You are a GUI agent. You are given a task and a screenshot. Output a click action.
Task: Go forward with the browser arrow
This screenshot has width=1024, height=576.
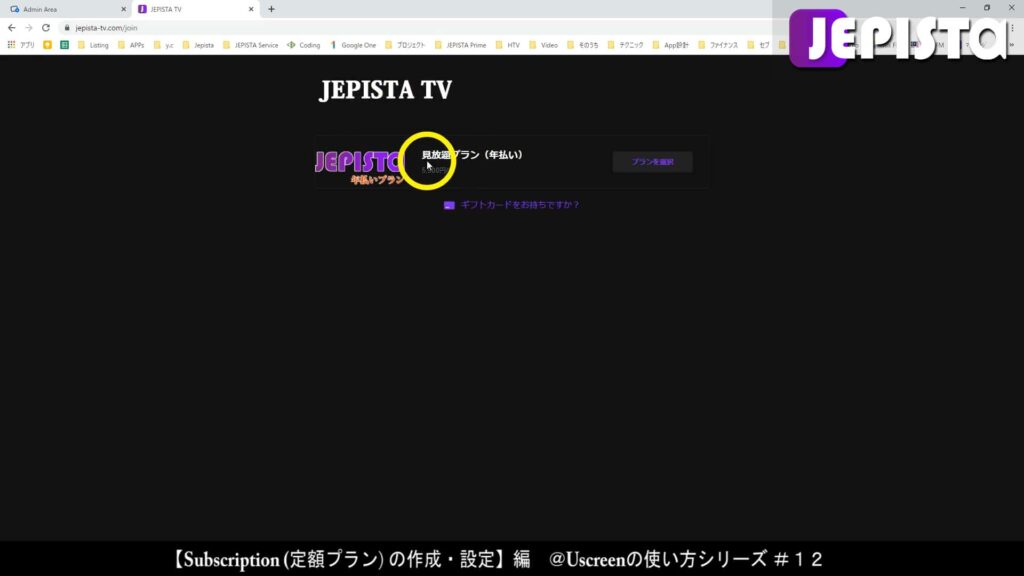point(29,27)
